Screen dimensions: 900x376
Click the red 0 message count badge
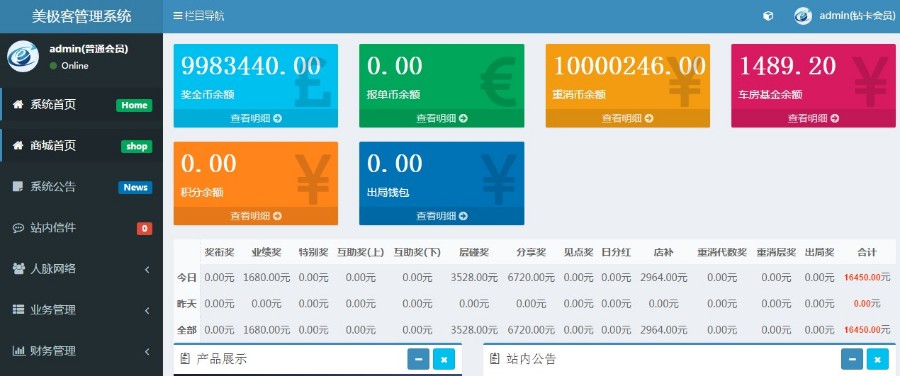click(x=145, y=228)
